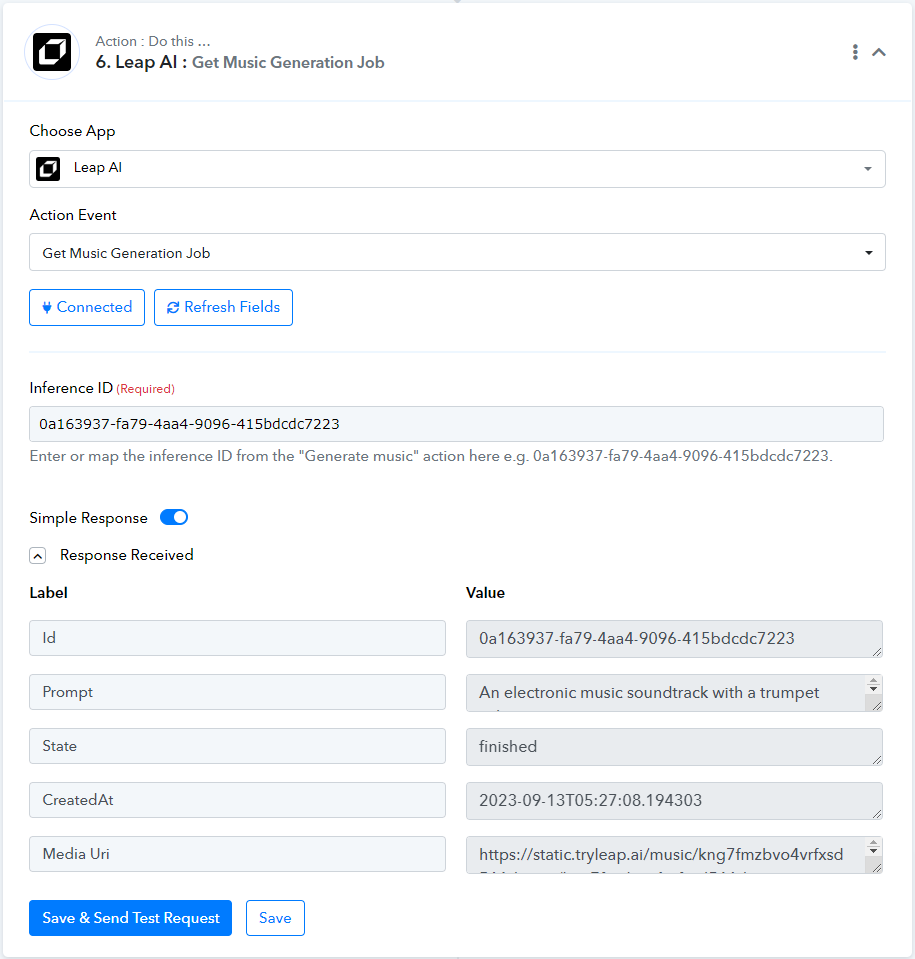Open the Action Event dropdown
The image size is (915, 959).
tap(457, 252)
